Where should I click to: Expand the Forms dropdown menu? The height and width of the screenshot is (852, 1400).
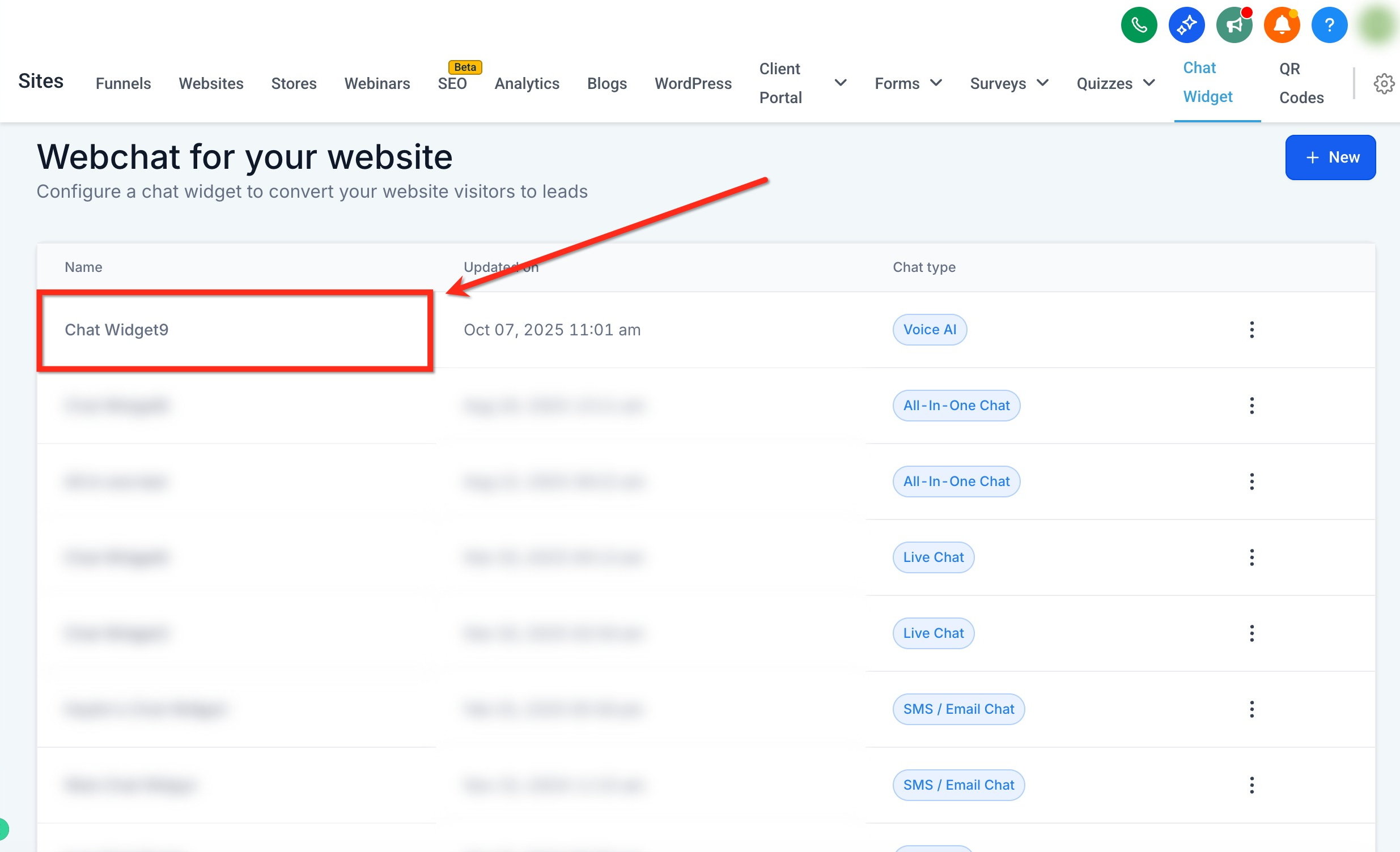pyautogui.click(x=908, y=83)
